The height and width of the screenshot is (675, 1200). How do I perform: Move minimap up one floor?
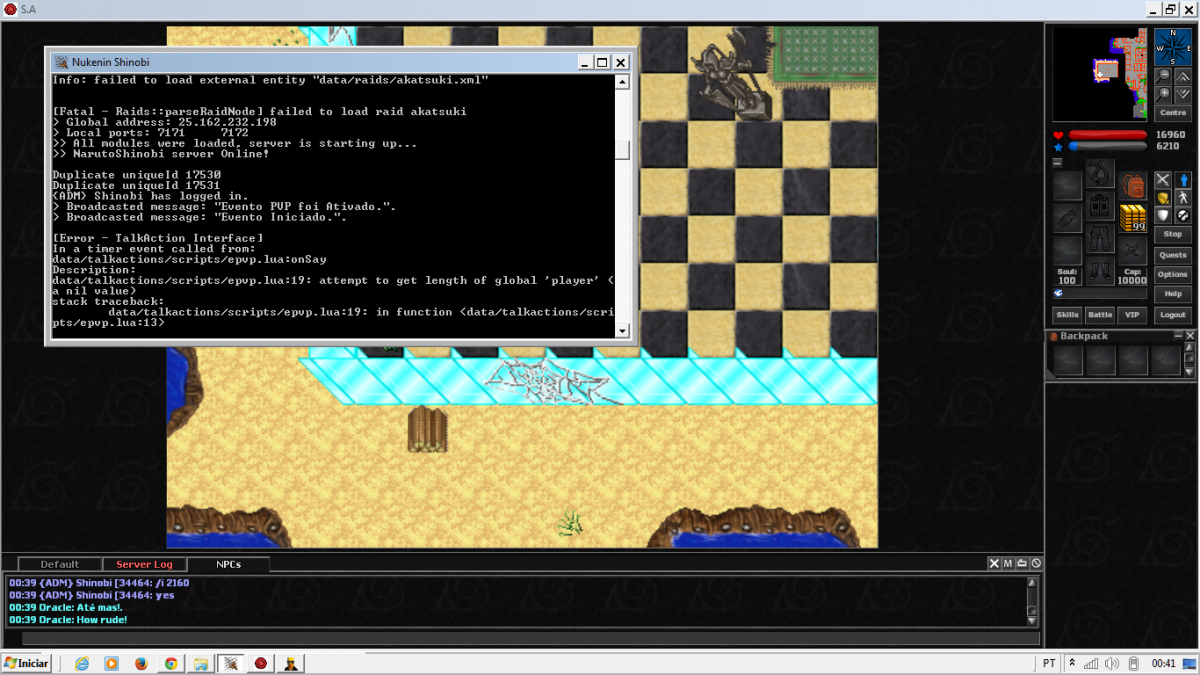tap(1184, 76)
